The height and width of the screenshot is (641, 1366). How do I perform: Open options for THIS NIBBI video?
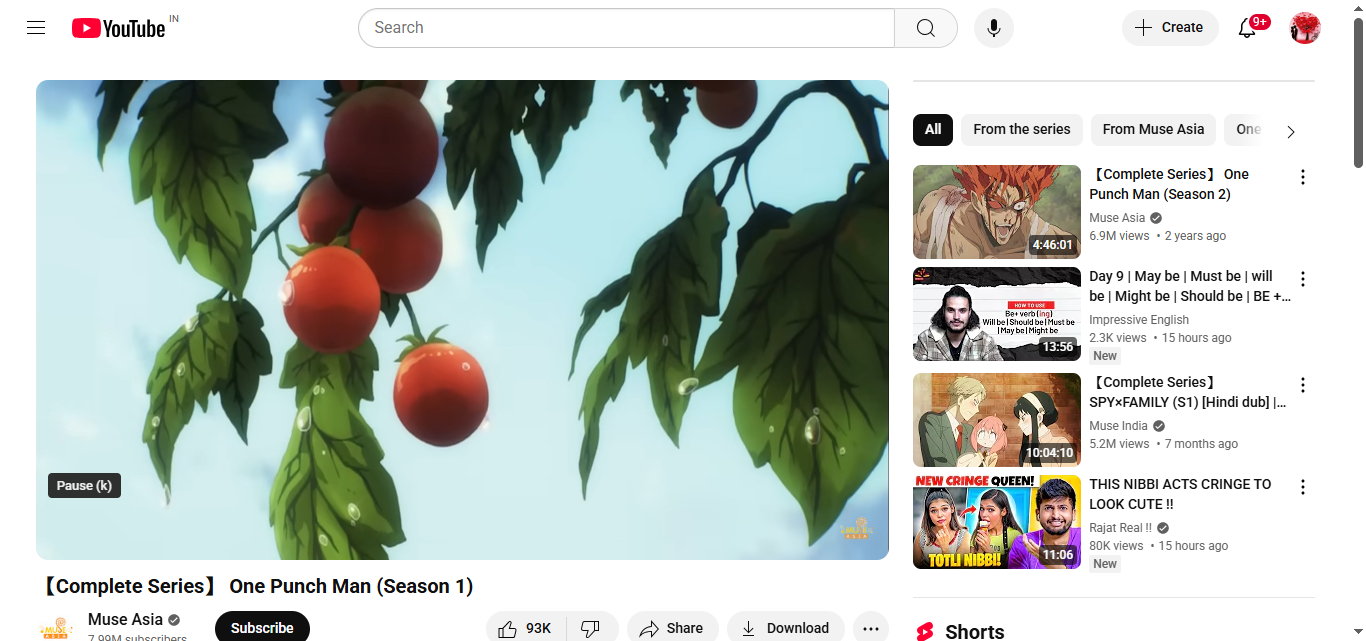(x=1303, y=487)
